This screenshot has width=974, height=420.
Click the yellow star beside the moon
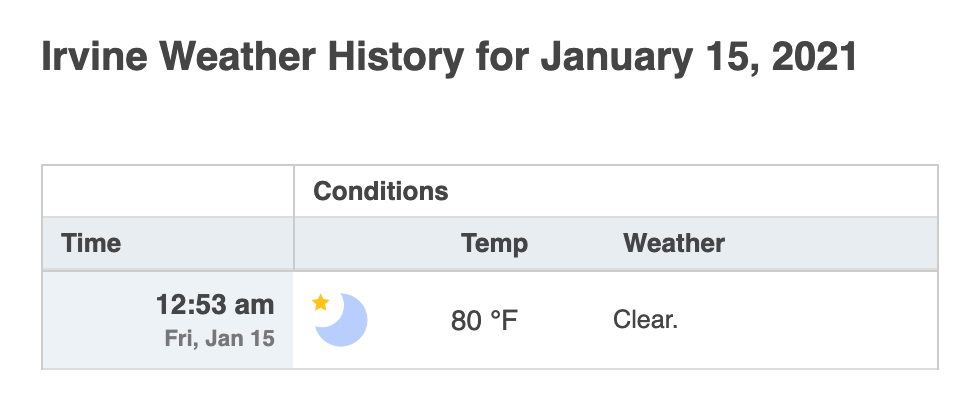pos(321,303)
